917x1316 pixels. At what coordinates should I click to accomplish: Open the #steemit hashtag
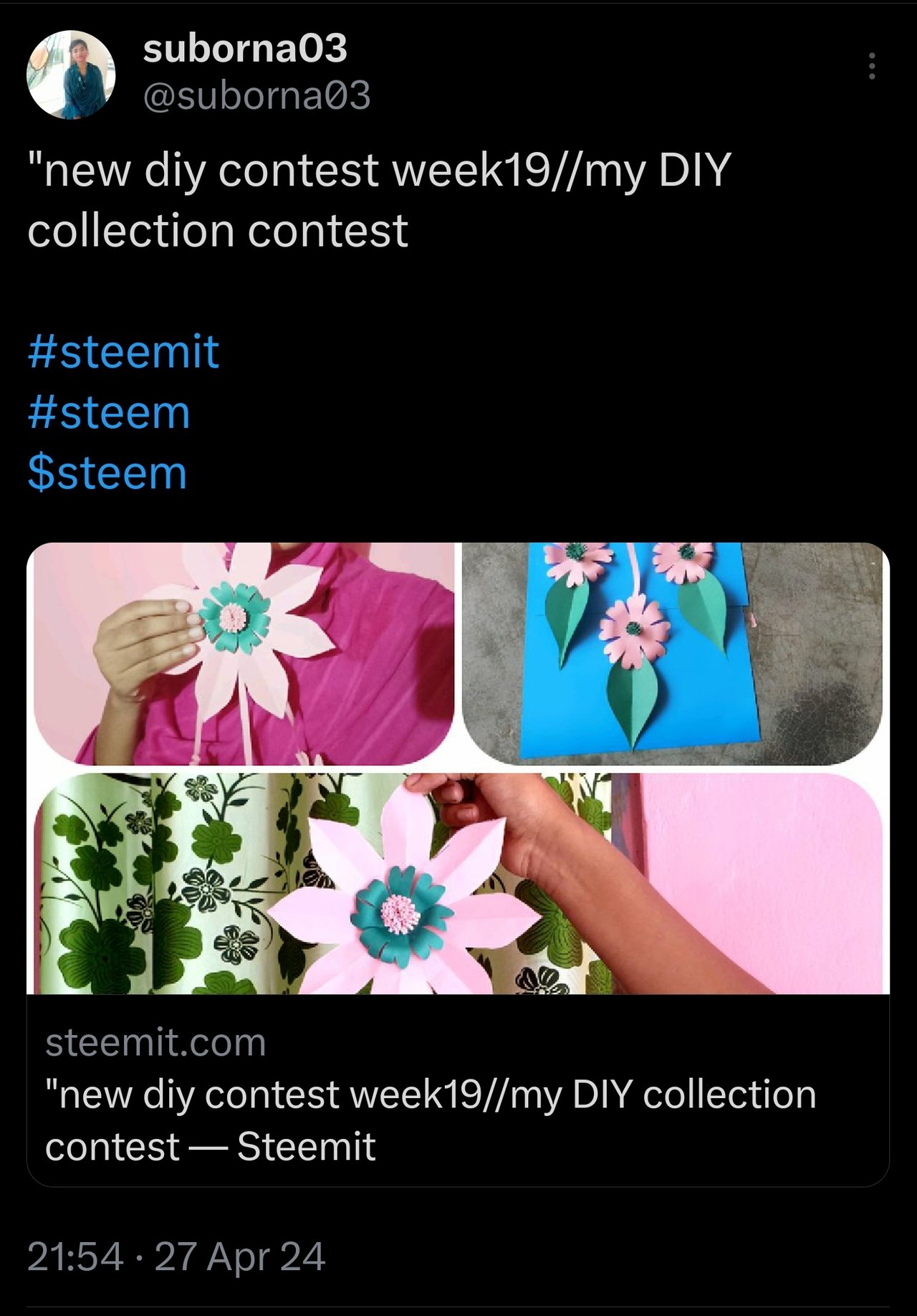tap(123, 351)
